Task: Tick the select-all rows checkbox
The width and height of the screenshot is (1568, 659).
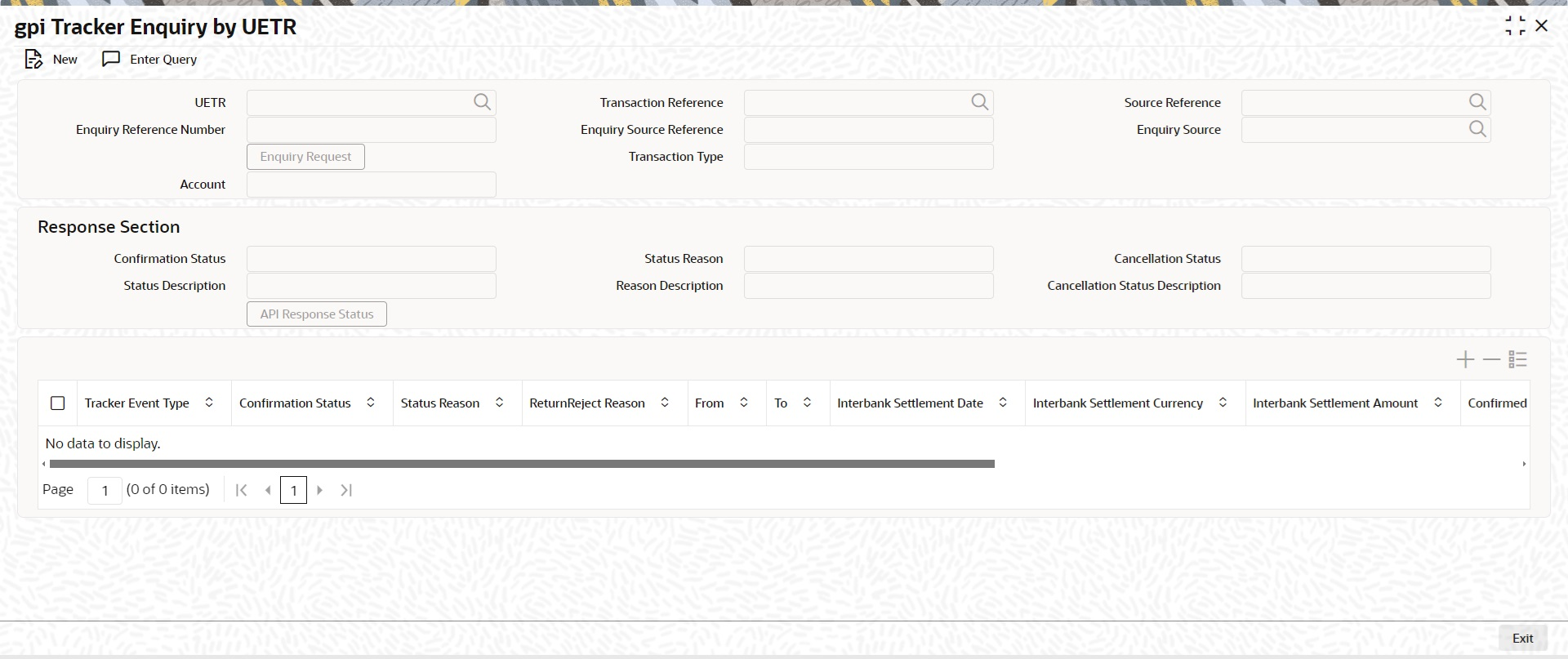Action: [x=58, y=403]
